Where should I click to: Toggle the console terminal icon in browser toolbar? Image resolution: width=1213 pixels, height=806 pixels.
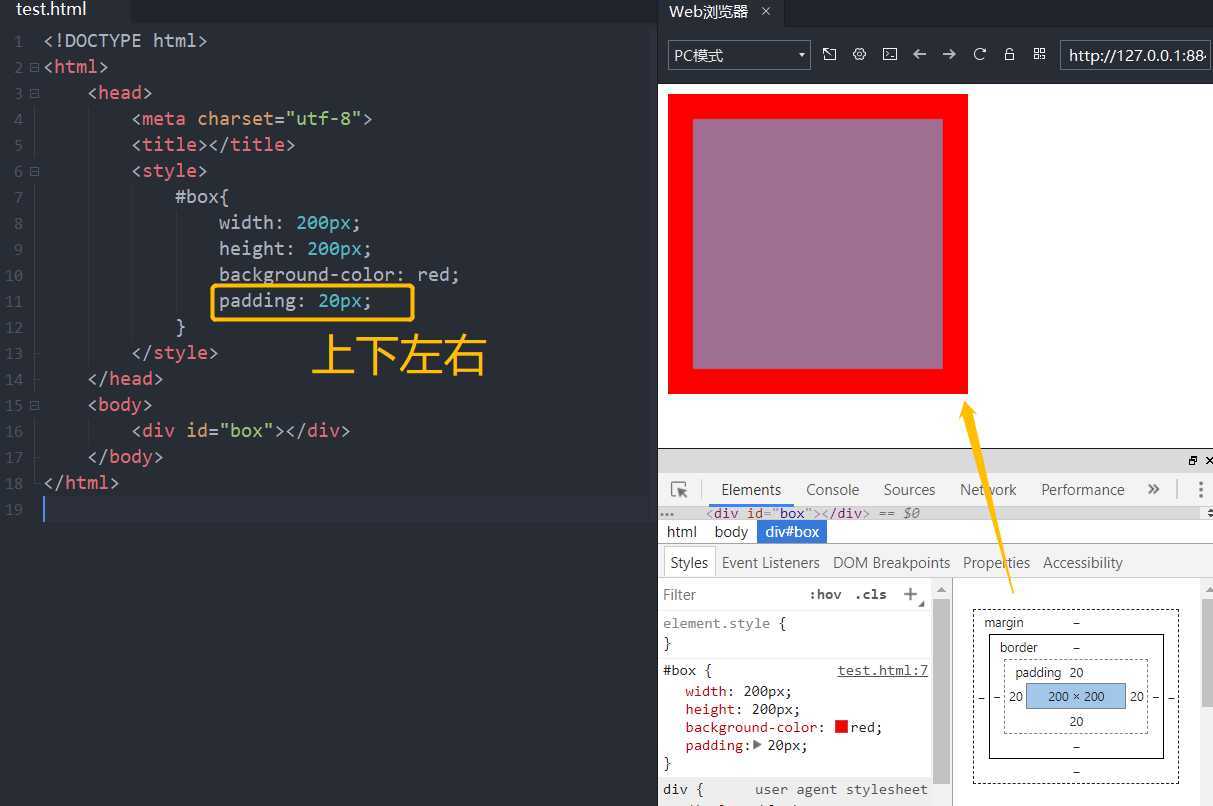[x=889, y=54]
